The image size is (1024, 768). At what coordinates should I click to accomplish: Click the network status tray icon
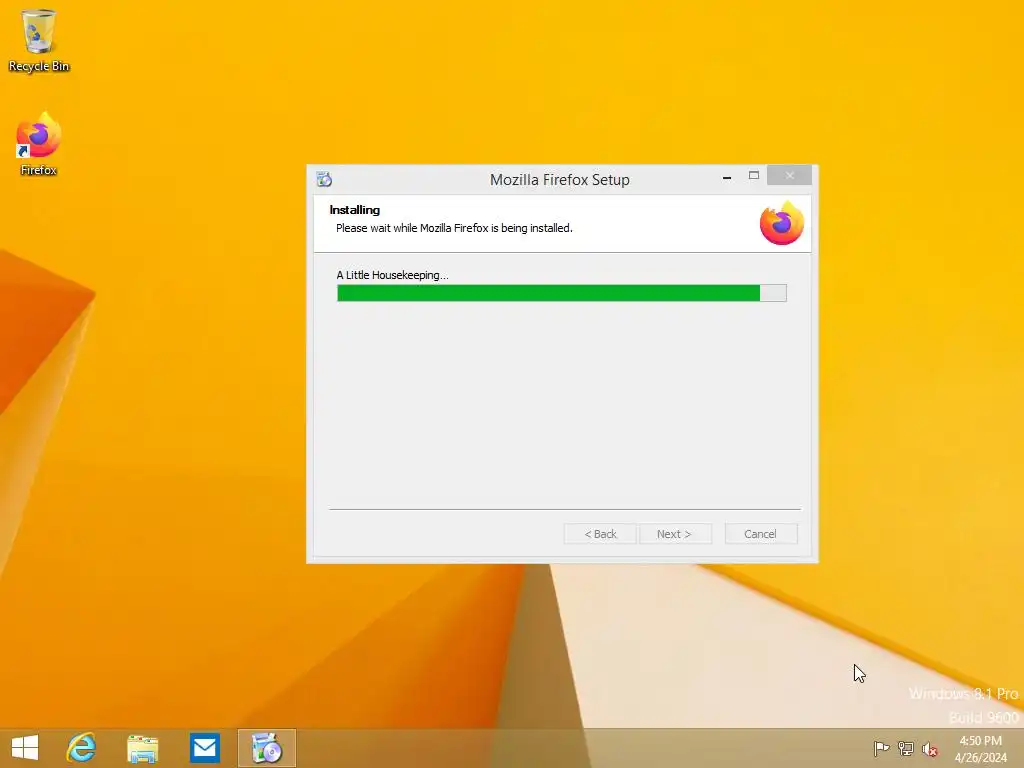(x=905, y=748)
